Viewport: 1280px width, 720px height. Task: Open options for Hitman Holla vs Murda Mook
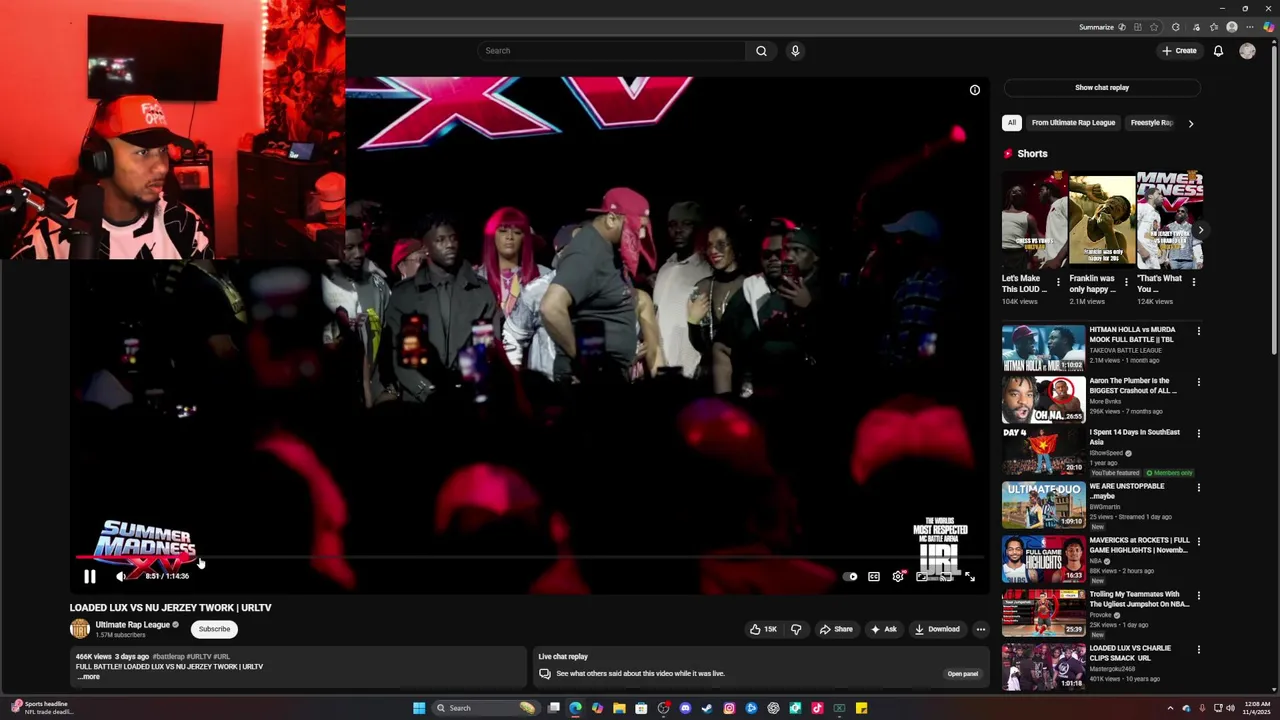point(1199,331)
